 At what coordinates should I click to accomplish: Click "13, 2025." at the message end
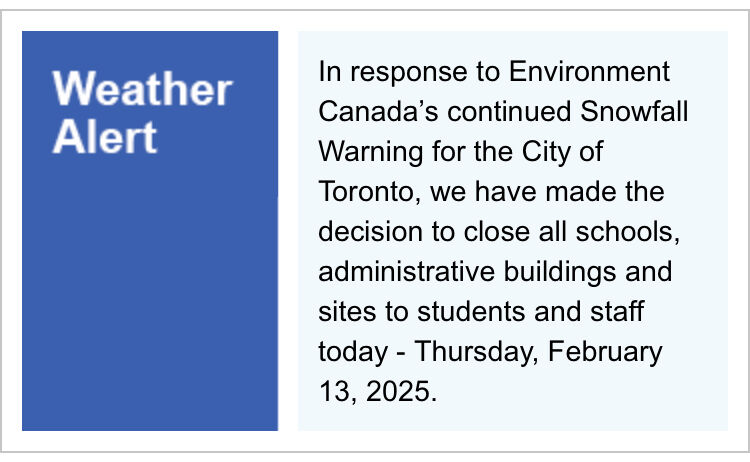tap(378, 392)
